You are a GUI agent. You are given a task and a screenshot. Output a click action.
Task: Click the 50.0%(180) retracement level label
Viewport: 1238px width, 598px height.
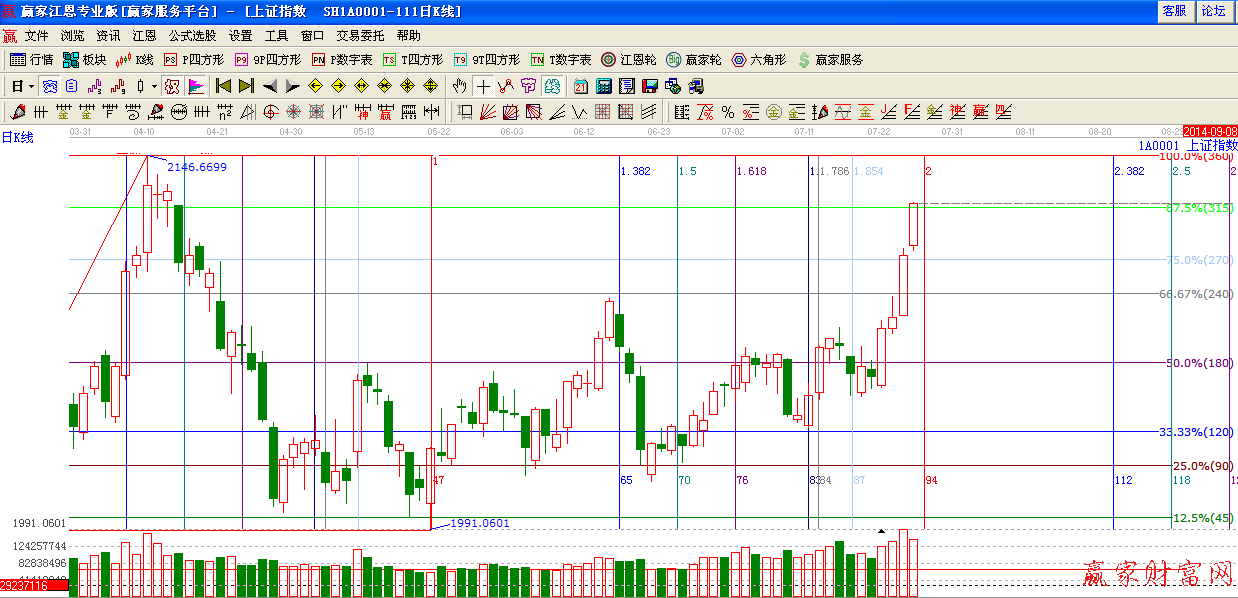pyautogui.click(x=1200, y=363)
